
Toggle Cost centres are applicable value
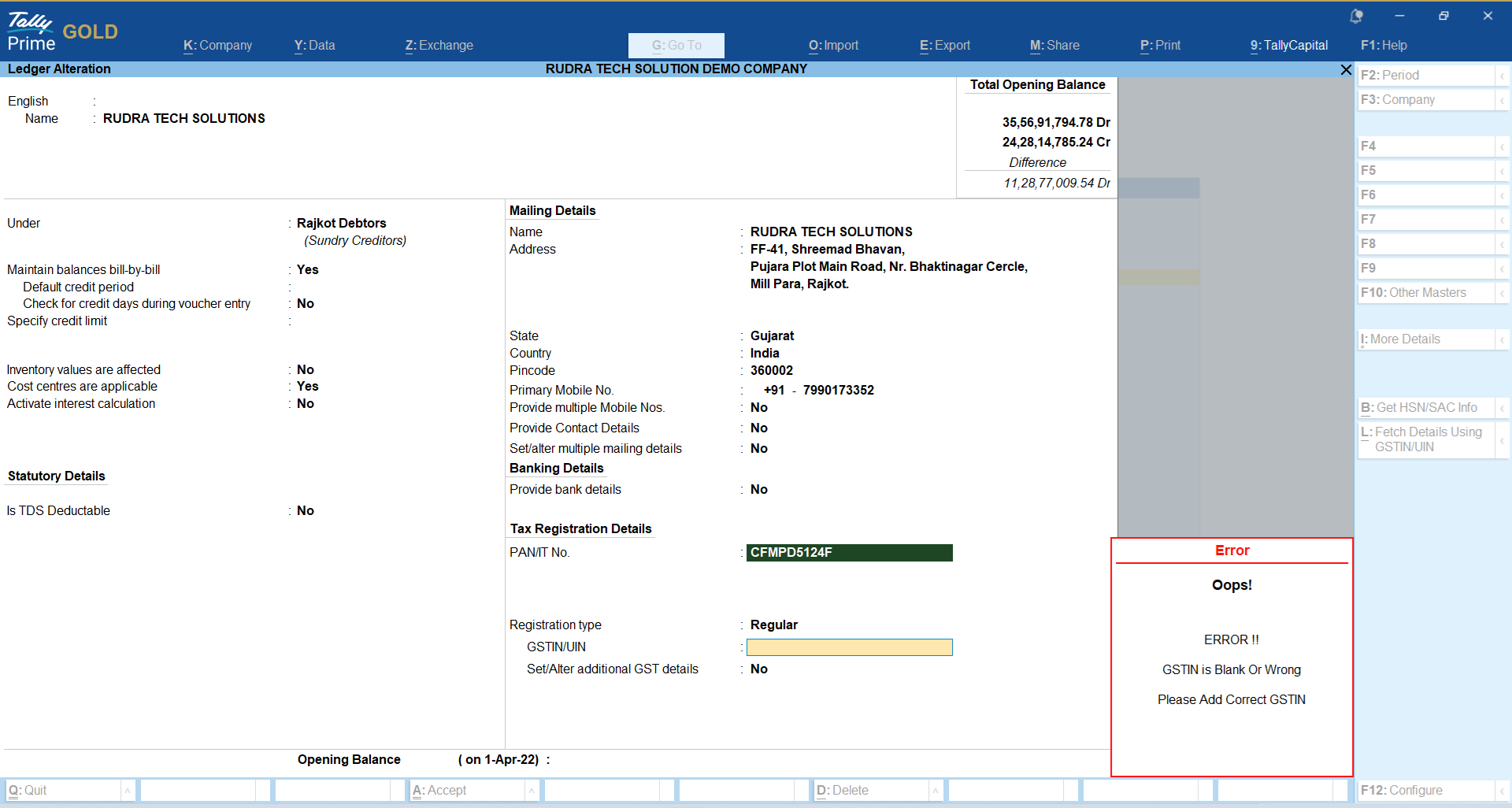(x=307, y=386)
